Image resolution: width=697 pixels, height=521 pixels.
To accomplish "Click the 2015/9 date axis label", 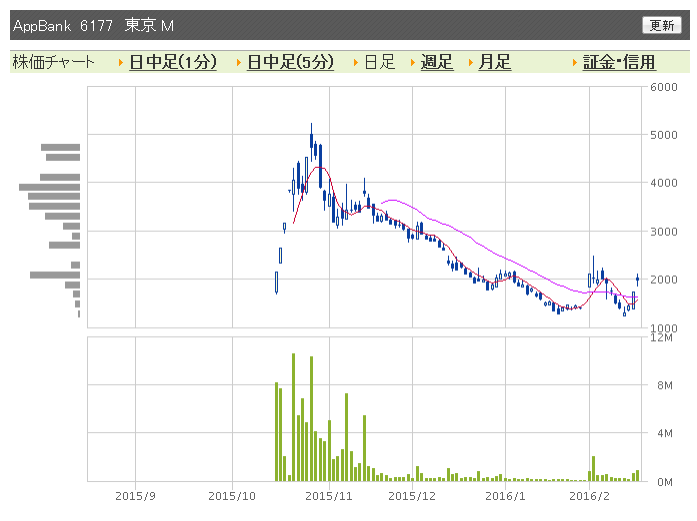I will point(135,496).
